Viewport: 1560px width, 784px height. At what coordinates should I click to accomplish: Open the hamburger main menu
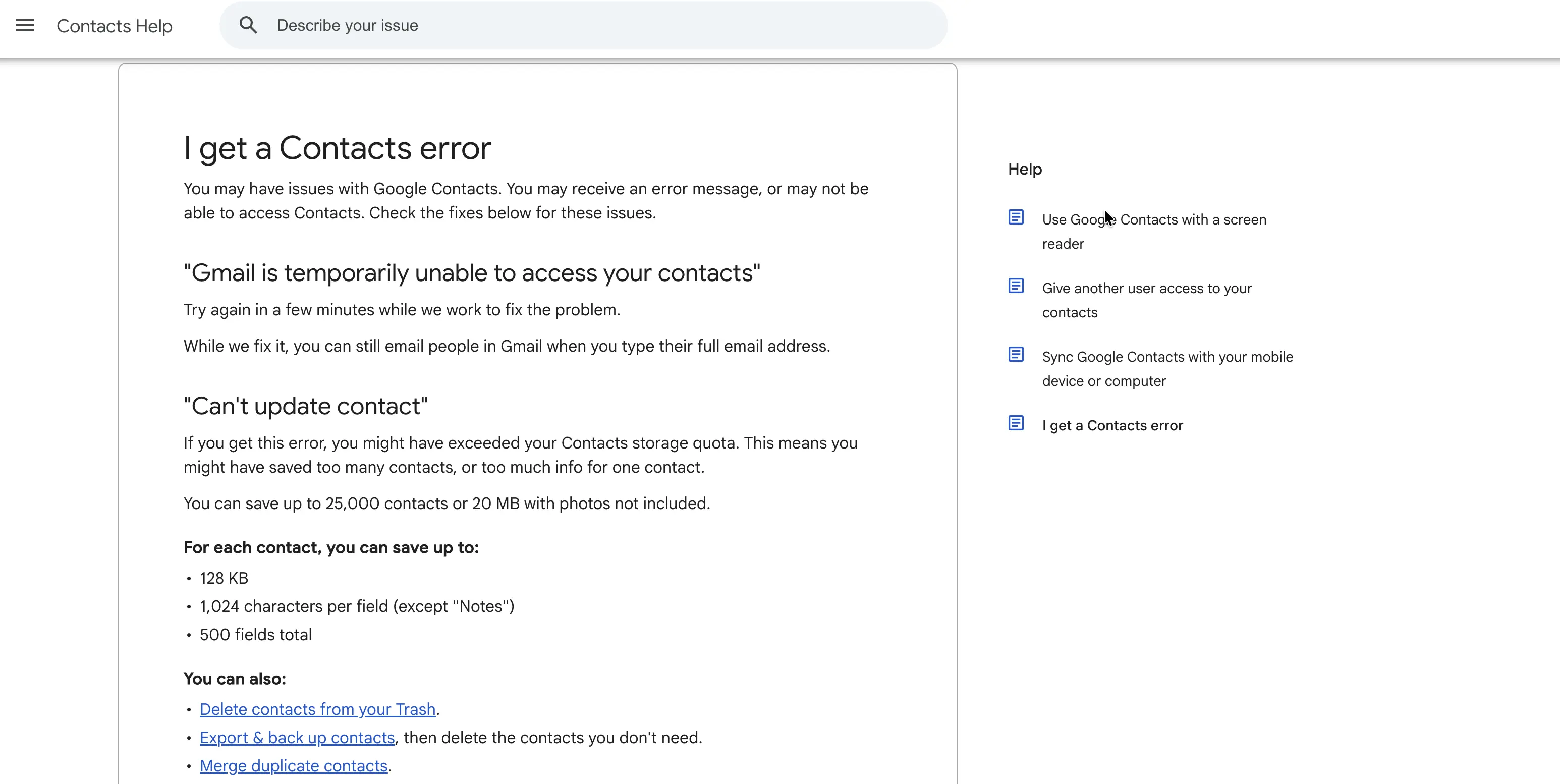(x=25, y=25)
